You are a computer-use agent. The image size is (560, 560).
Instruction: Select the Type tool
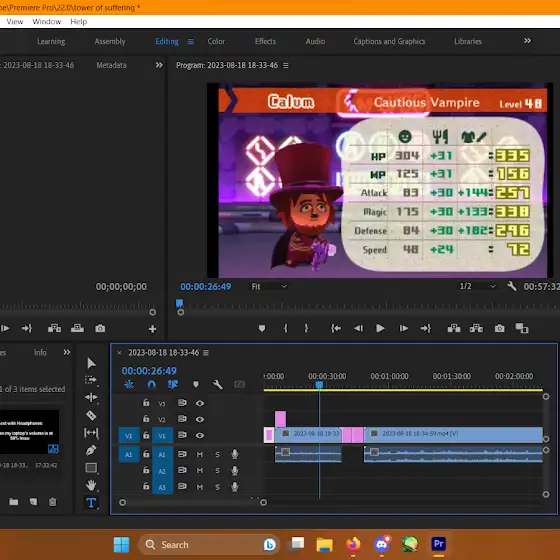(91, 503)
